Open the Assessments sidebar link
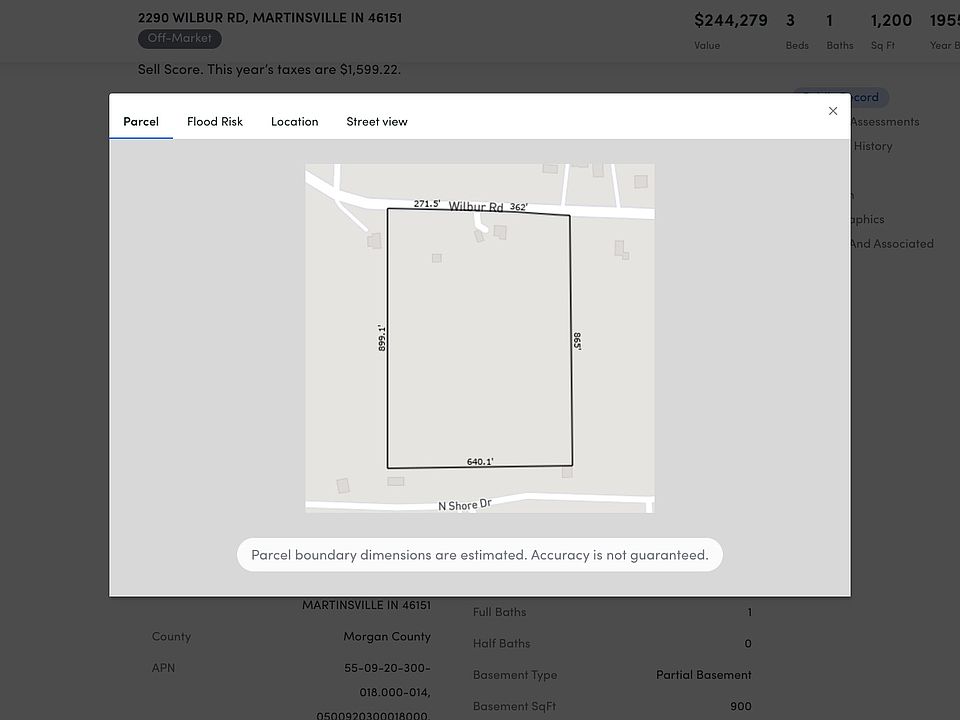Screen dimensions: 960x720 [x=884, y=121]
